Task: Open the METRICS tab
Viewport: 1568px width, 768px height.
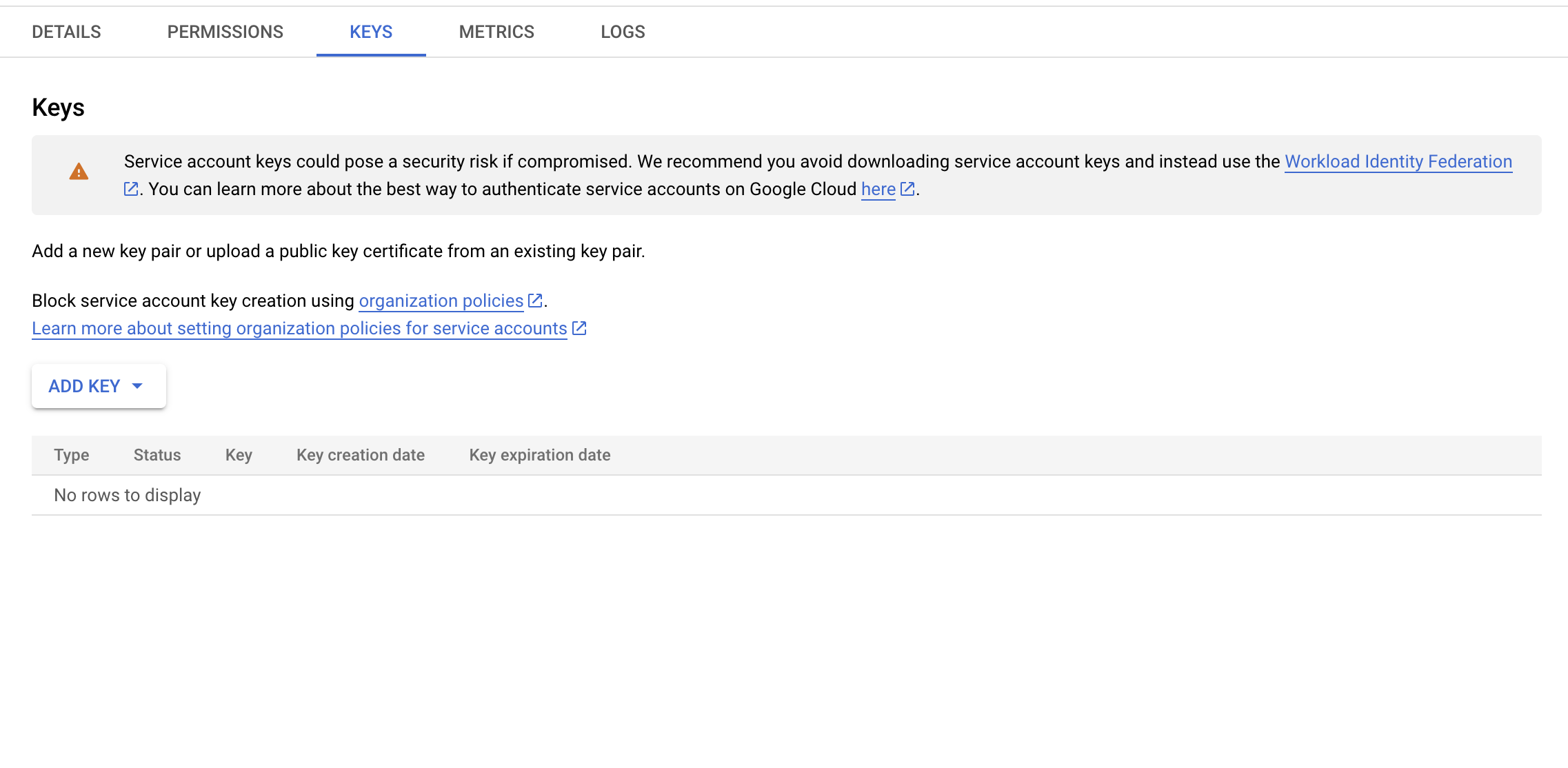Action: pos(496,32)
